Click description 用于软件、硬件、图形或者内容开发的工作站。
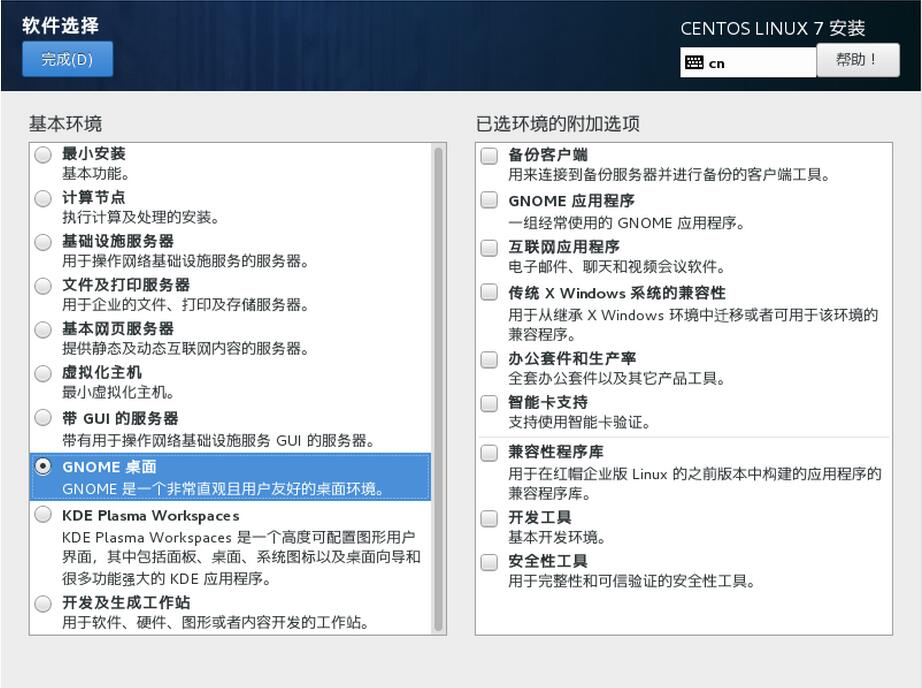This screenshot has height=688, width=922. tap(216, 622)
